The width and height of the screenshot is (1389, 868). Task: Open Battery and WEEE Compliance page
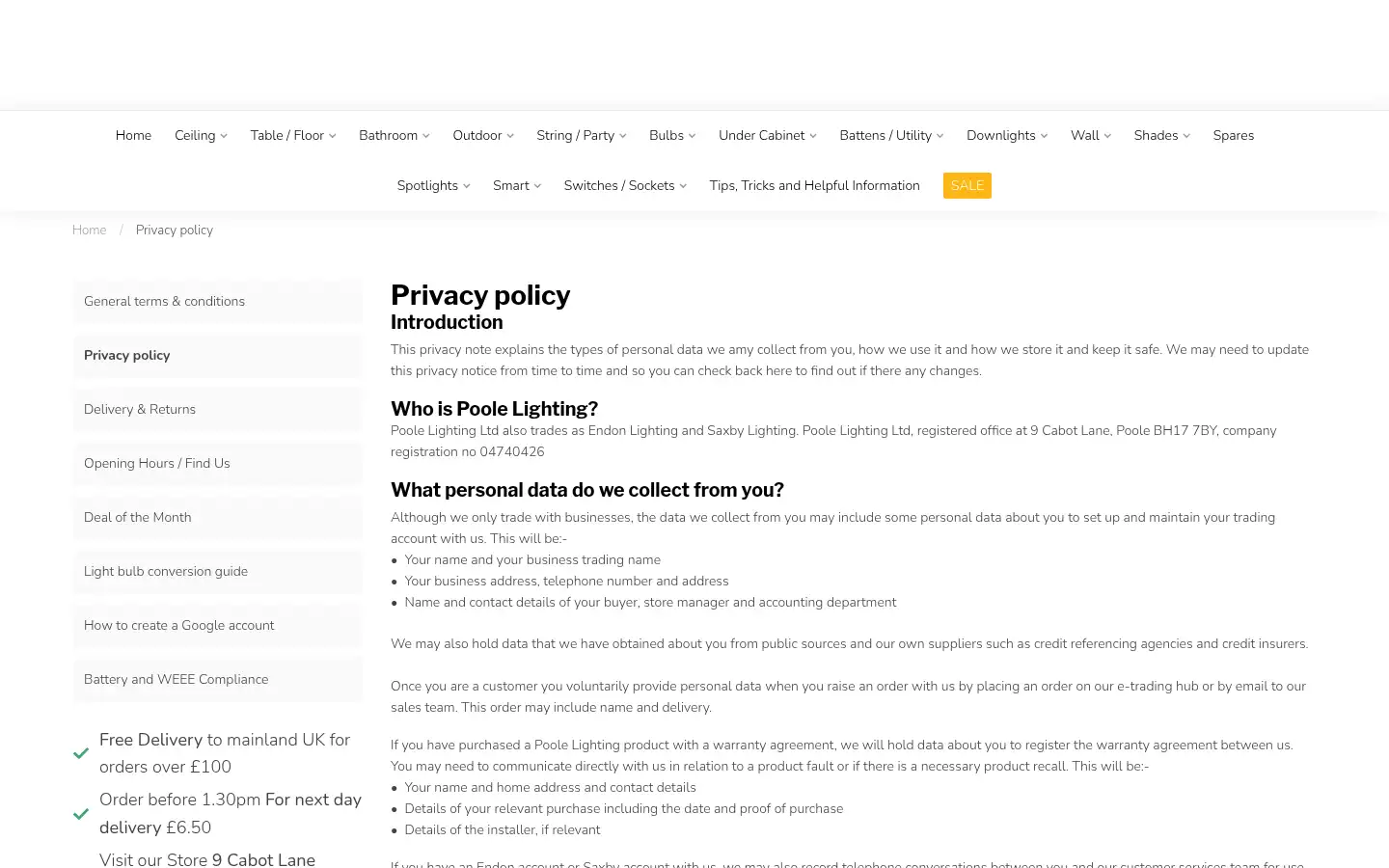tap(218, 679)
